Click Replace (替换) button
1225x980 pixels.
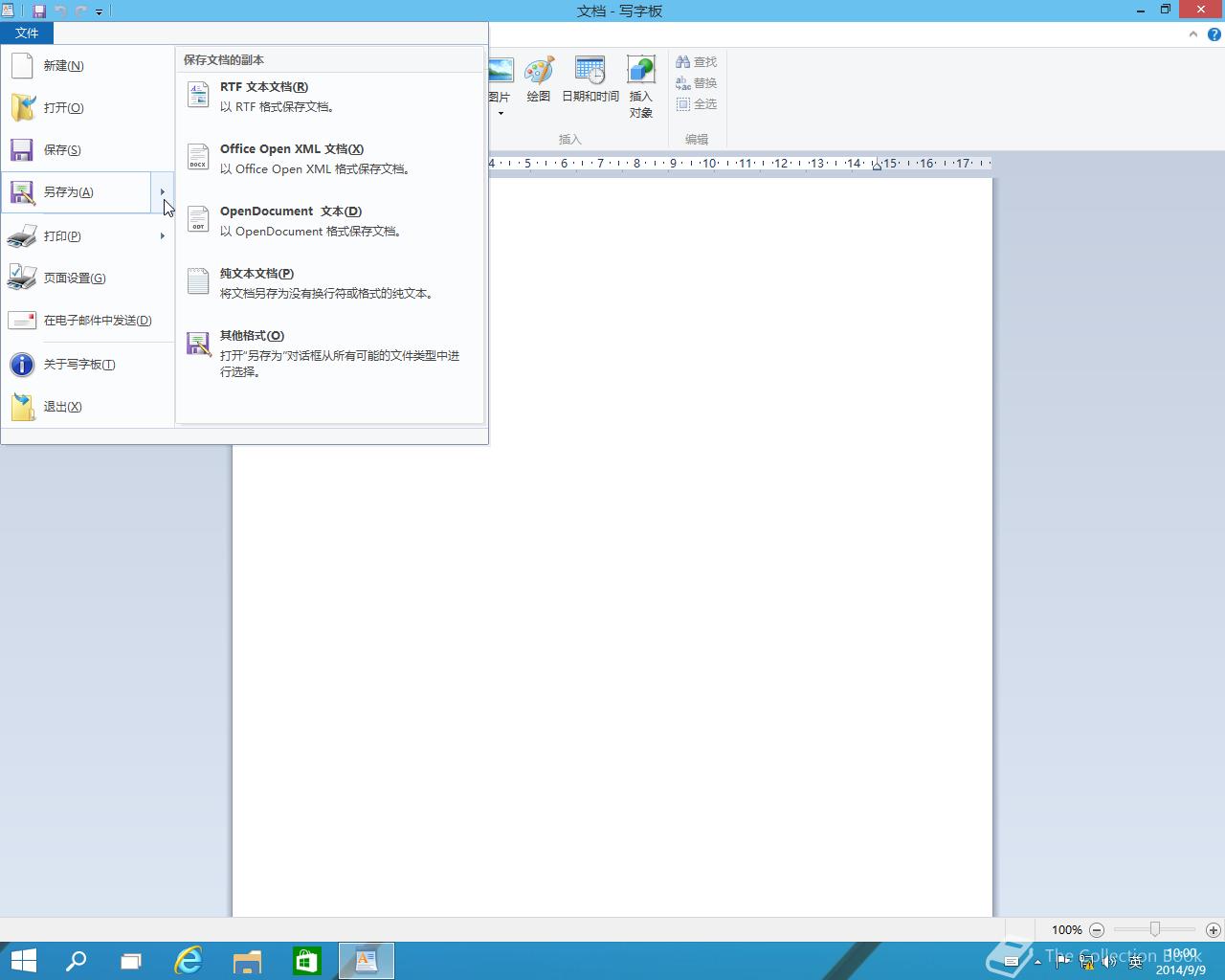[697, 83]
